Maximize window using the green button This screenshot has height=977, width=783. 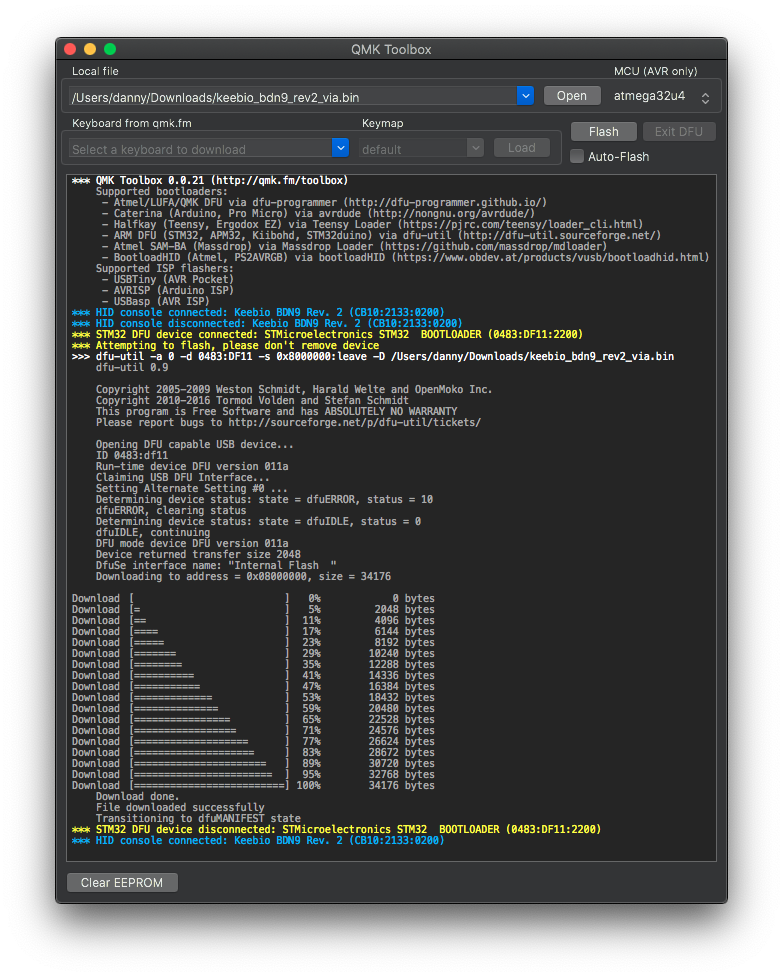pyautogui.click(x=110, y=49)
